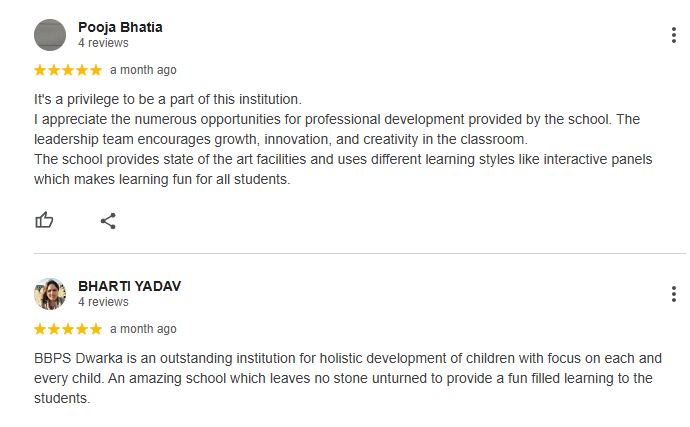Click '4 reviews' under Pooja Bhatia
The width and height of the screenshot is (690, 427).
tap(103, 43)
